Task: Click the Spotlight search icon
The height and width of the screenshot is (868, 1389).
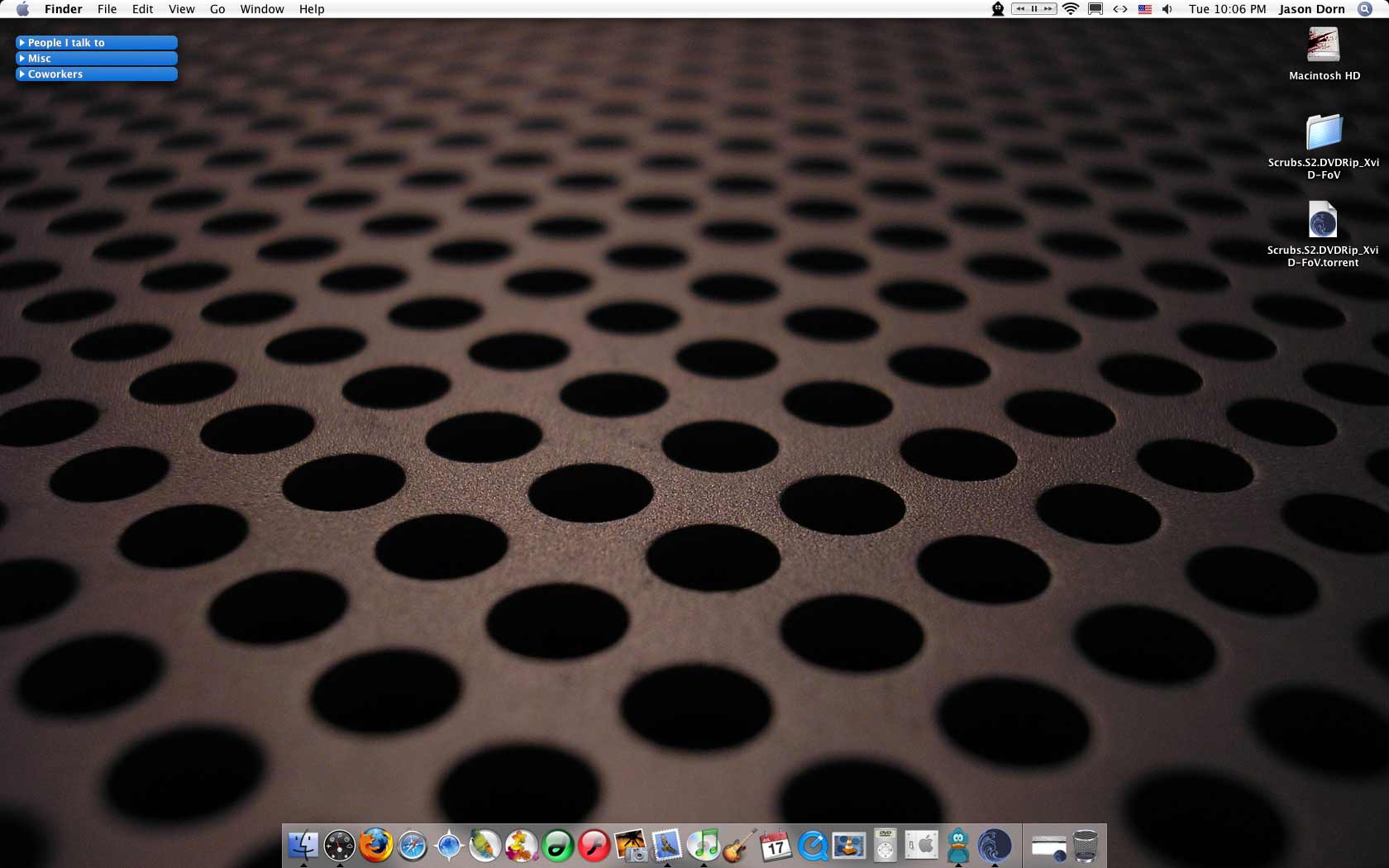Action: [x=1365, y=9]
